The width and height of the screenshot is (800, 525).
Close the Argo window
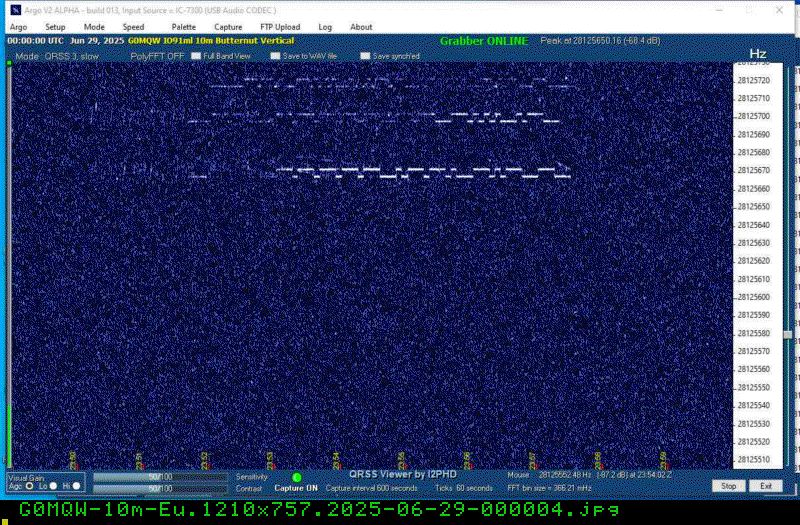point(779,10)
